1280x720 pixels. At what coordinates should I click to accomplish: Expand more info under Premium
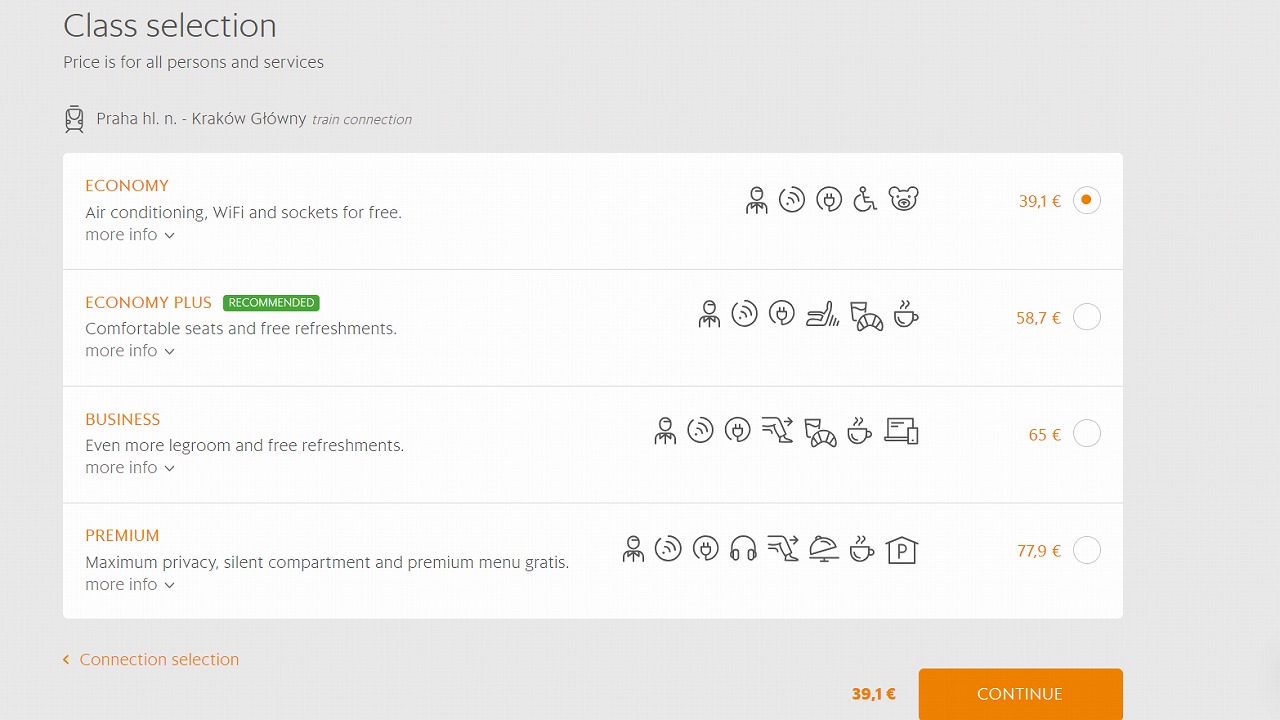pos(130,585)
